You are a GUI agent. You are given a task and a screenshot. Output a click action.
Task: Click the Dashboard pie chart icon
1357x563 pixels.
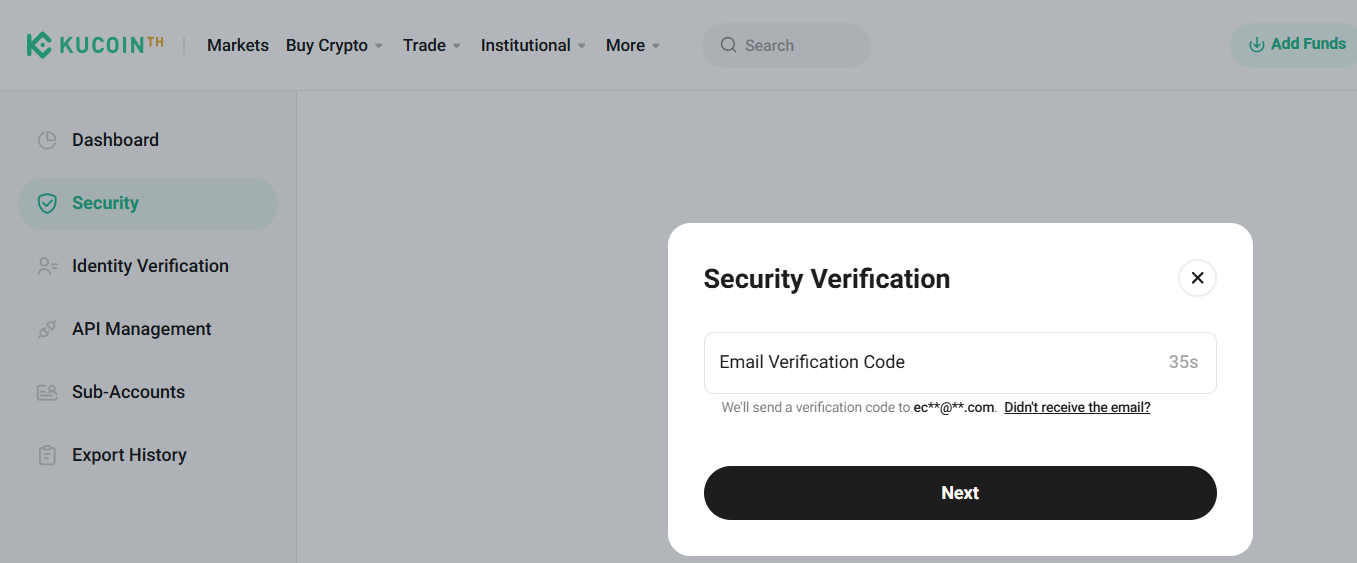coord(47,140)
